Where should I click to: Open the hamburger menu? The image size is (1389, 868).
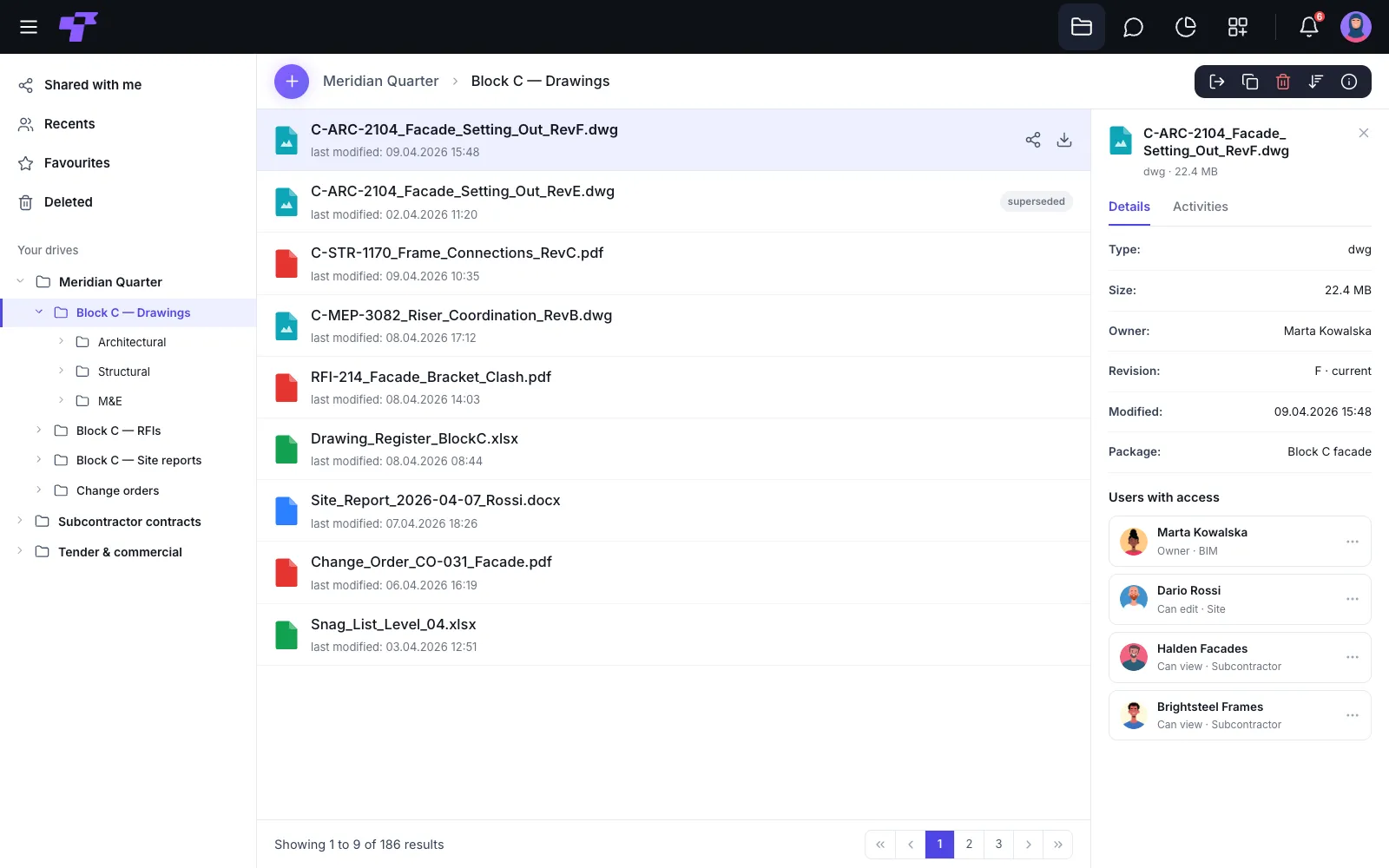click(29, 27)
